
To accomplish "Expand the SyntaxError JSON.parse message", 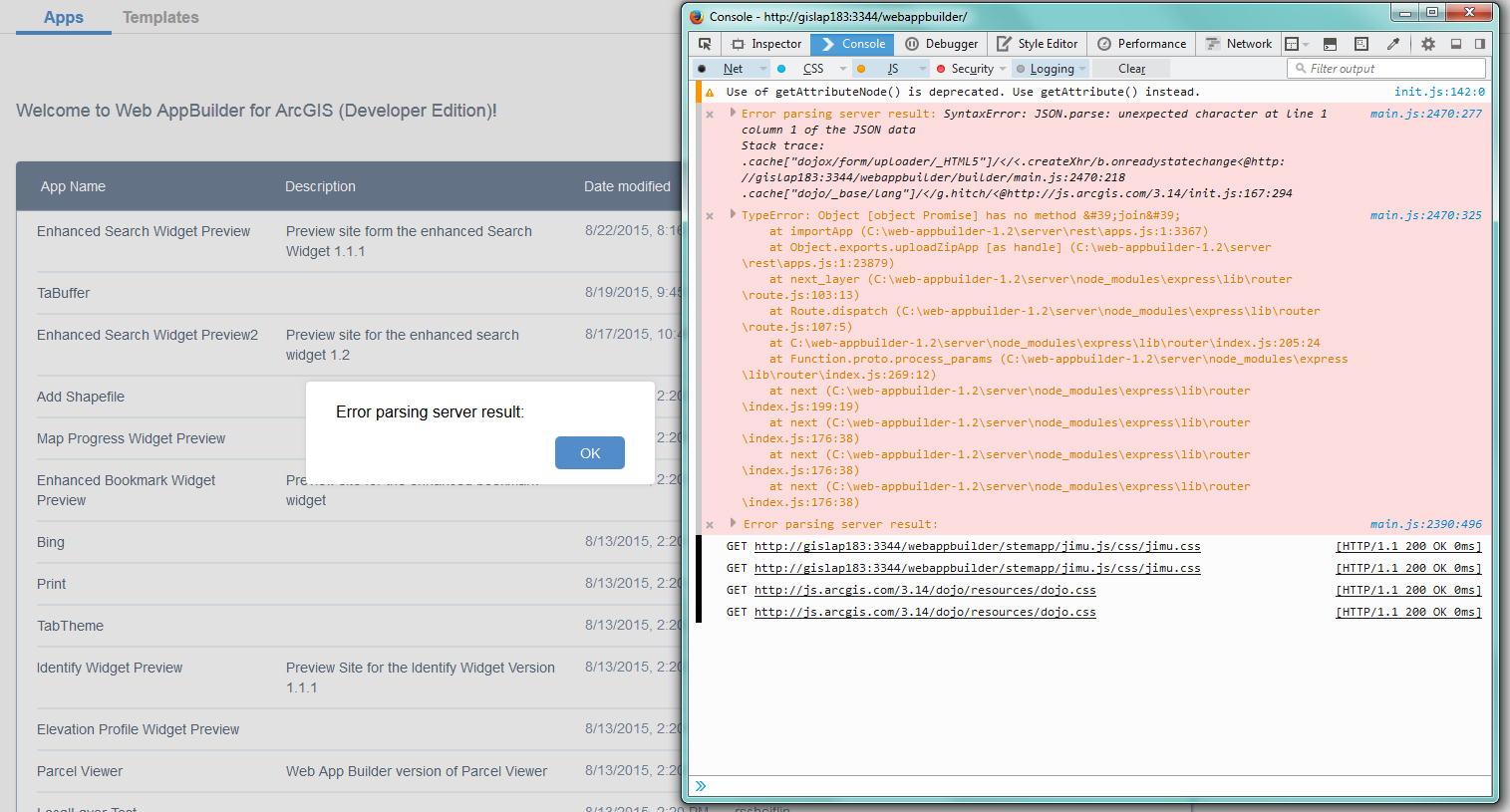I will point(733,113).
